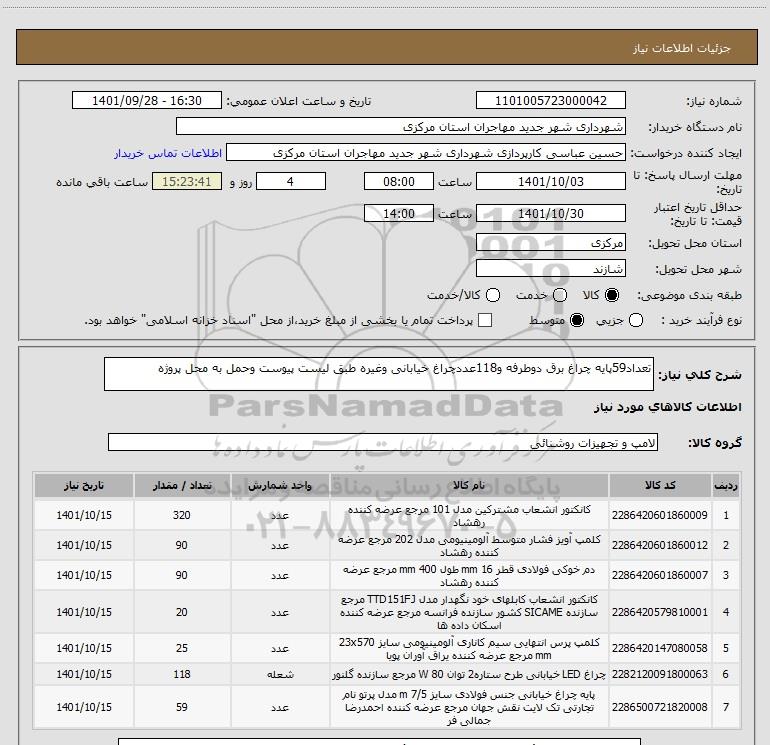770x745 pixels.
Task: Tick the اسناد خزانه اسلامی payment checkbox
Action: click(x=485, y=320)
